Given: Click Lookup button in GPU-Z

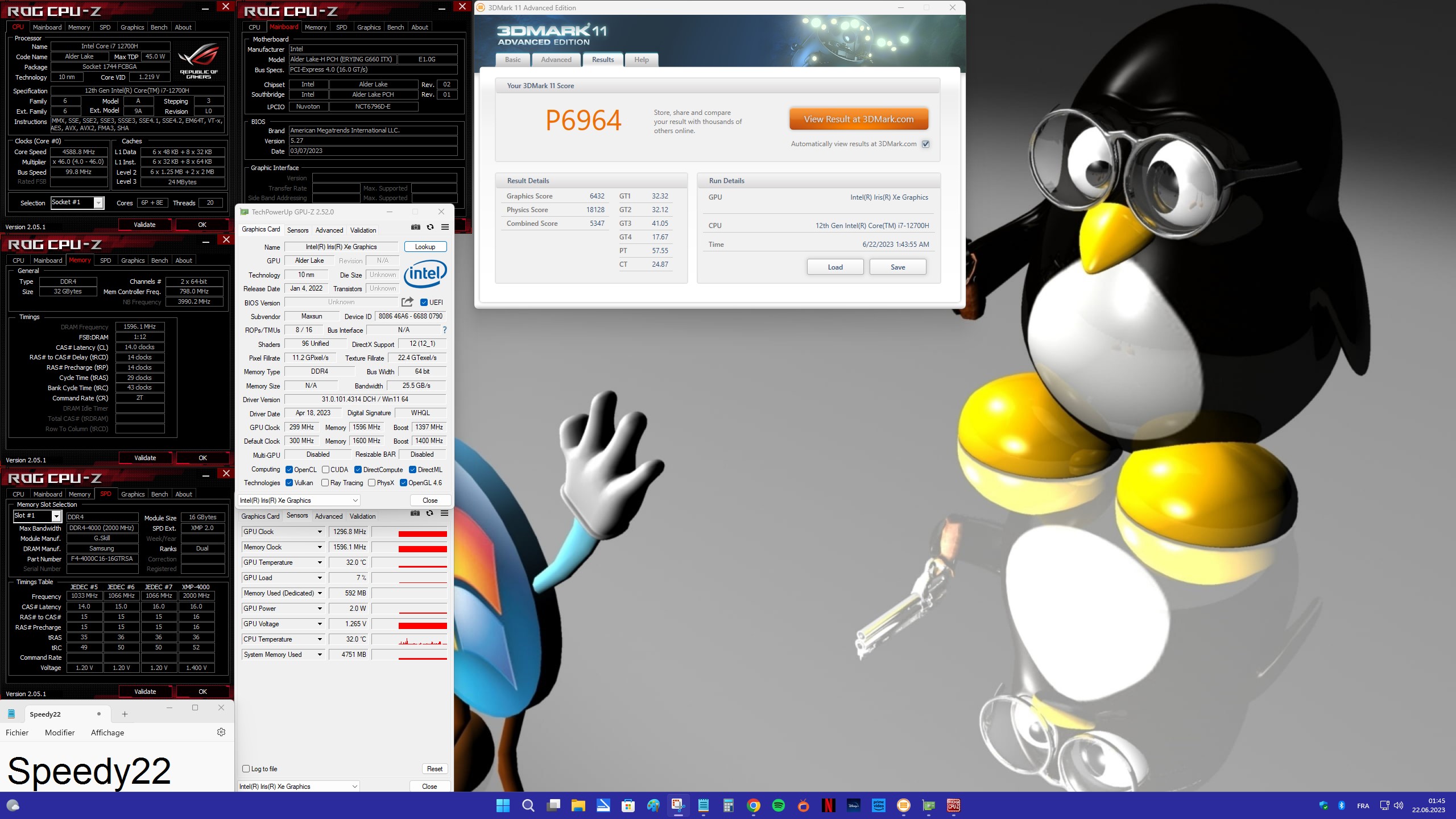Looking at the screenshot, I should coord(425,246).
